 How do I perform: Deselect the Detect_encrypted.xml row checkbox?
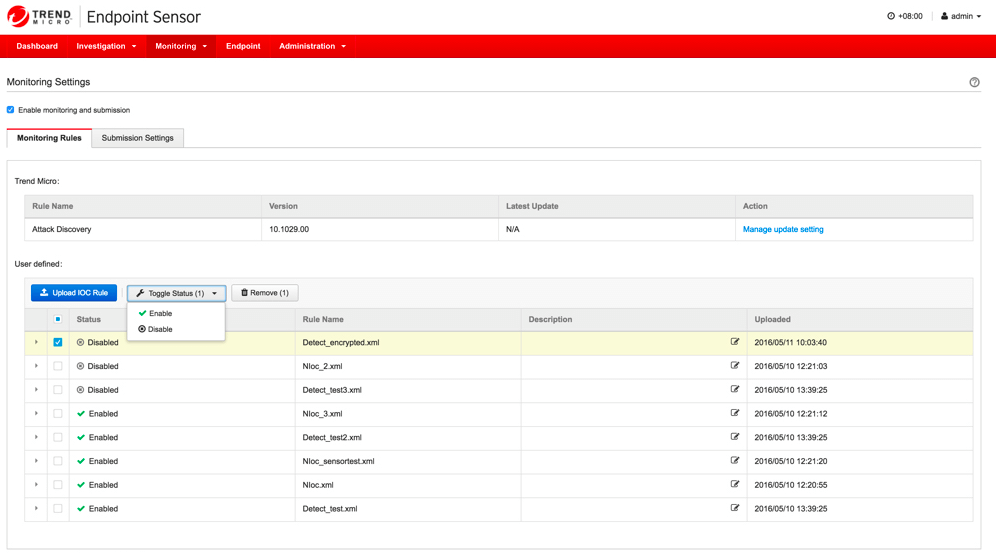[58, 342]
